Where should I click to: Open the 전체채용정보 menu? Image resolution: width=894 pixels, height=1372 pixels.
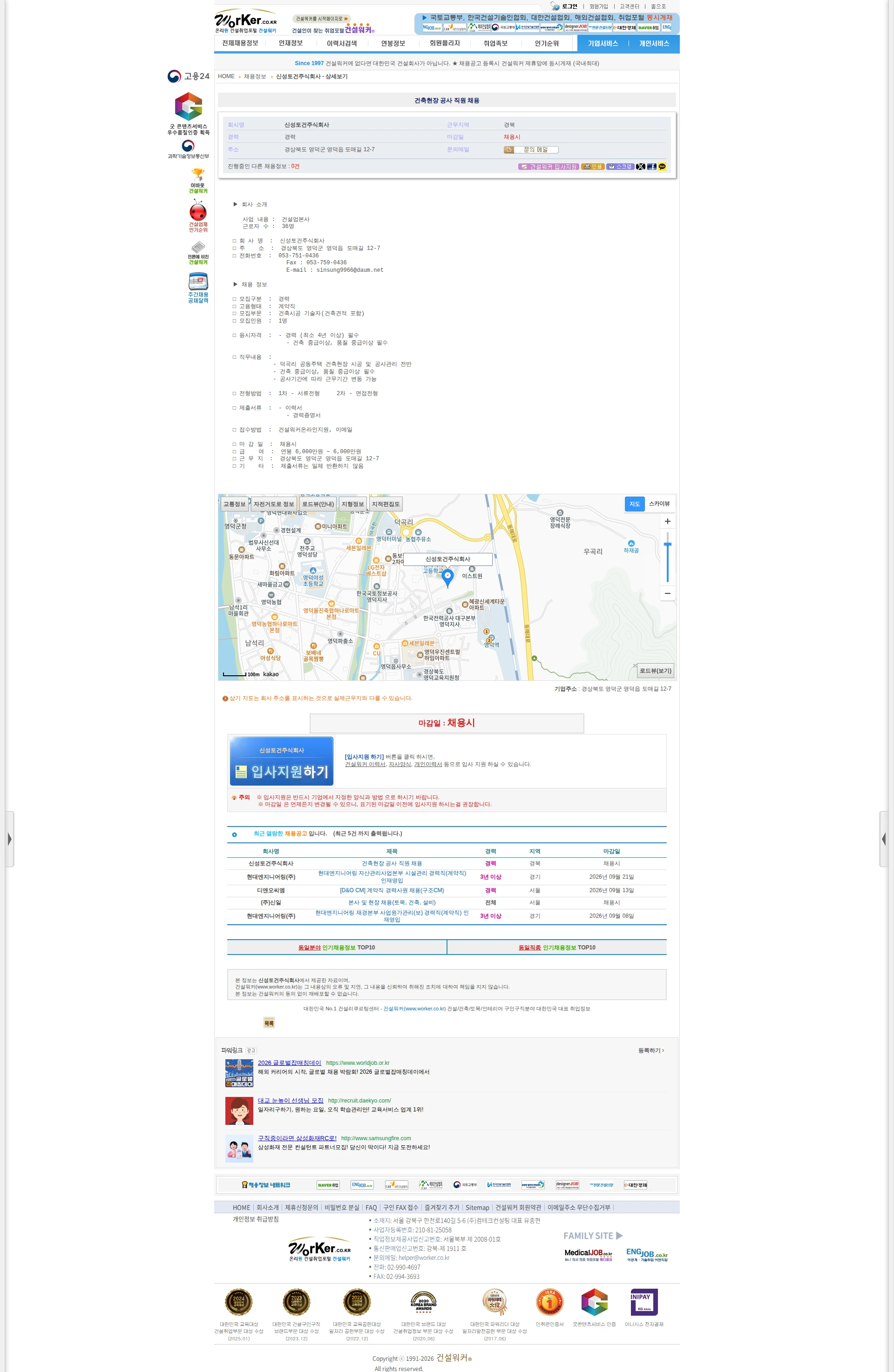click(240, 43)
